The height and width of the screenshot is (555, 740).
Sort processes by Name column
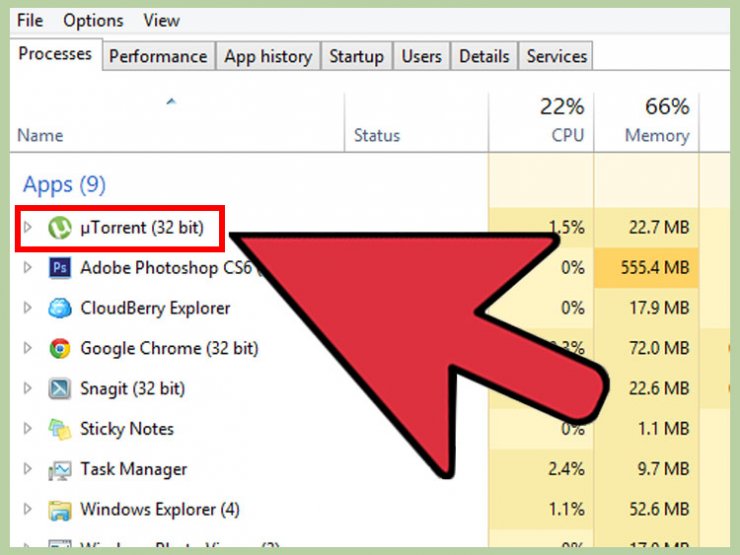click(177, 123)
